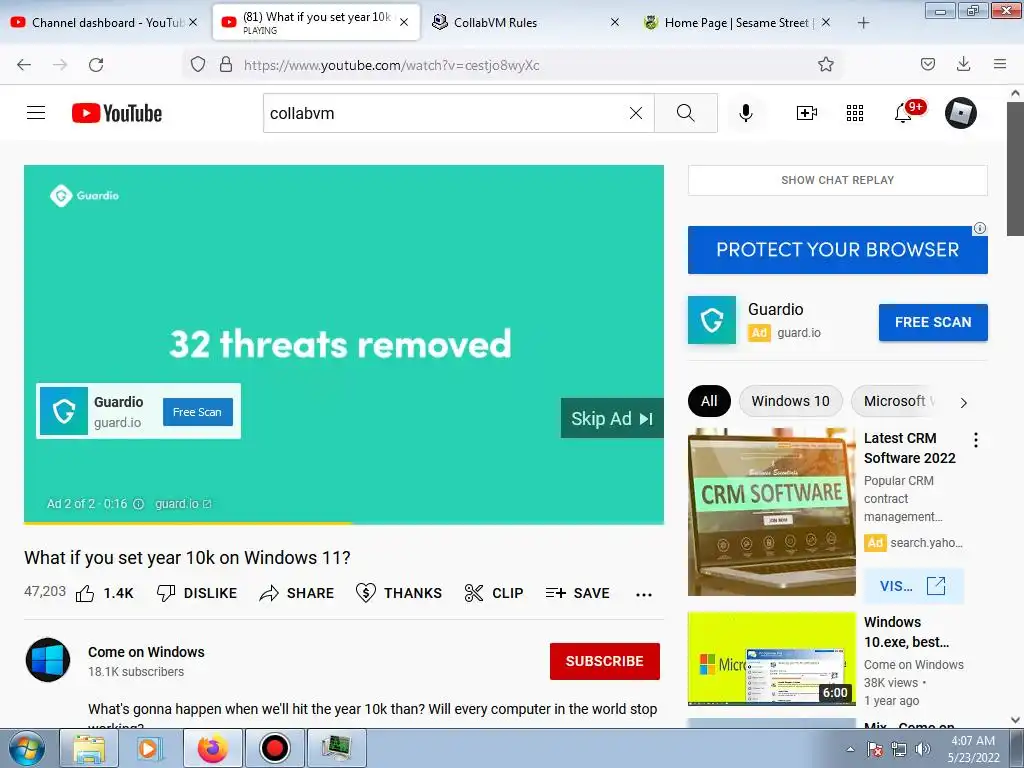Open the notifications bell
The height and width of the screenshot is (768, 1024).
[903, 113]
